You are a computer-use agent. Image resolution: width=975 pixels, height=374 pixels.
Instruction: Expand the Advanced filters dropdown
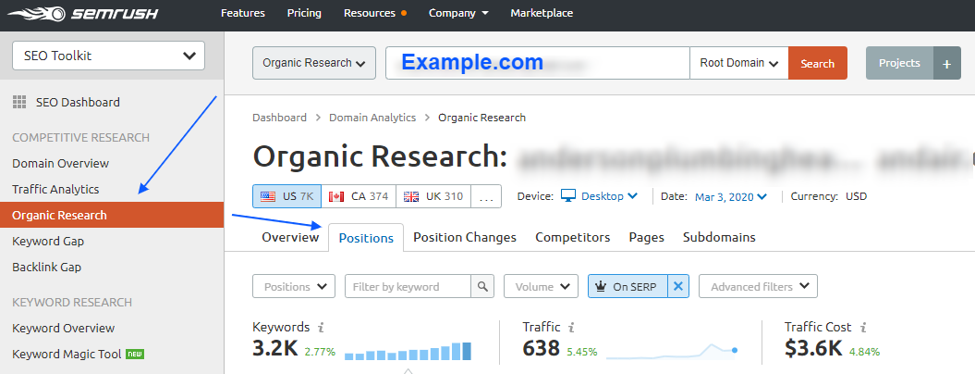pyautogui.click(x=758, y=286)
